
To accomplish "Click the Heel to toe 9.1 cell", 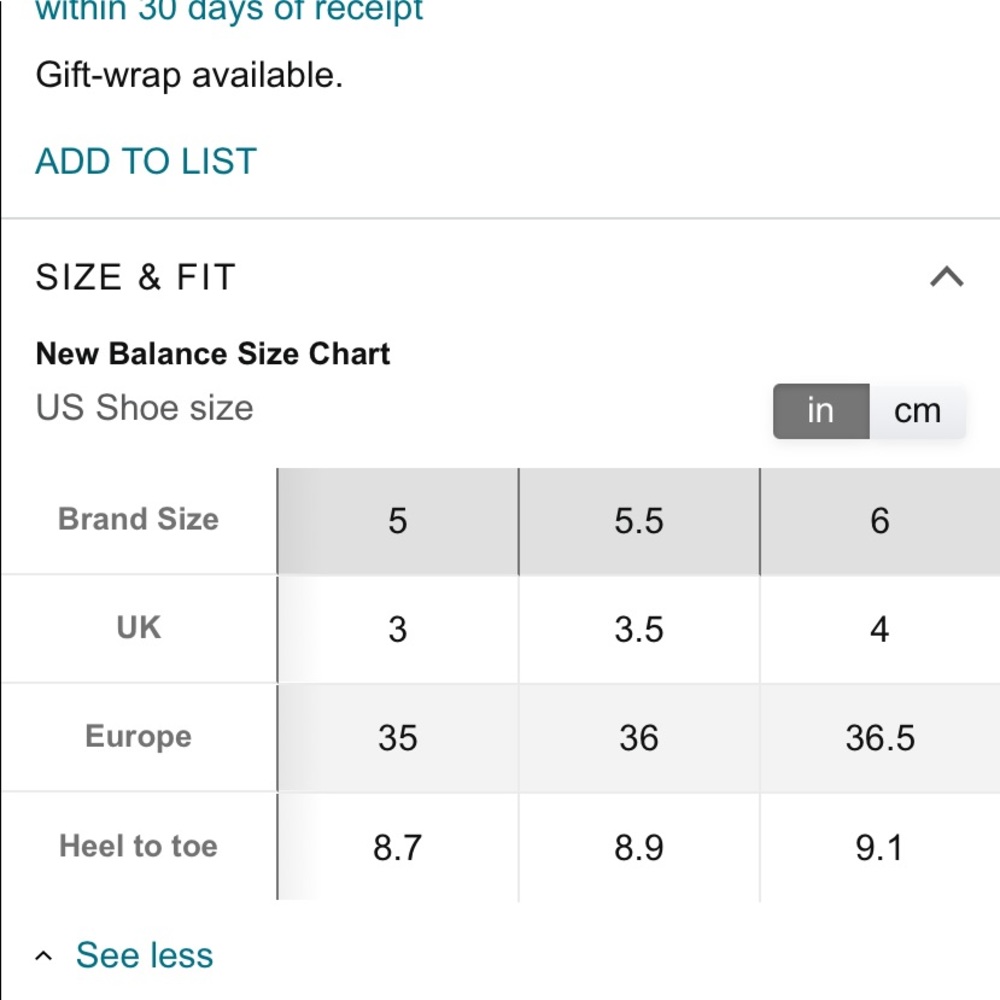I will pyautogui.click(x=880, y=848).
